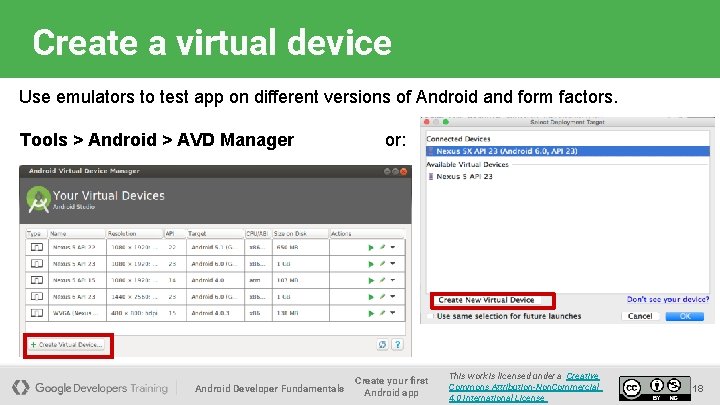The width and height of the screenshot is (720, 405).
Task: Click Cancel in Select Deployment Target dialog
Action: pyautogui.click(x=640, y=316)
